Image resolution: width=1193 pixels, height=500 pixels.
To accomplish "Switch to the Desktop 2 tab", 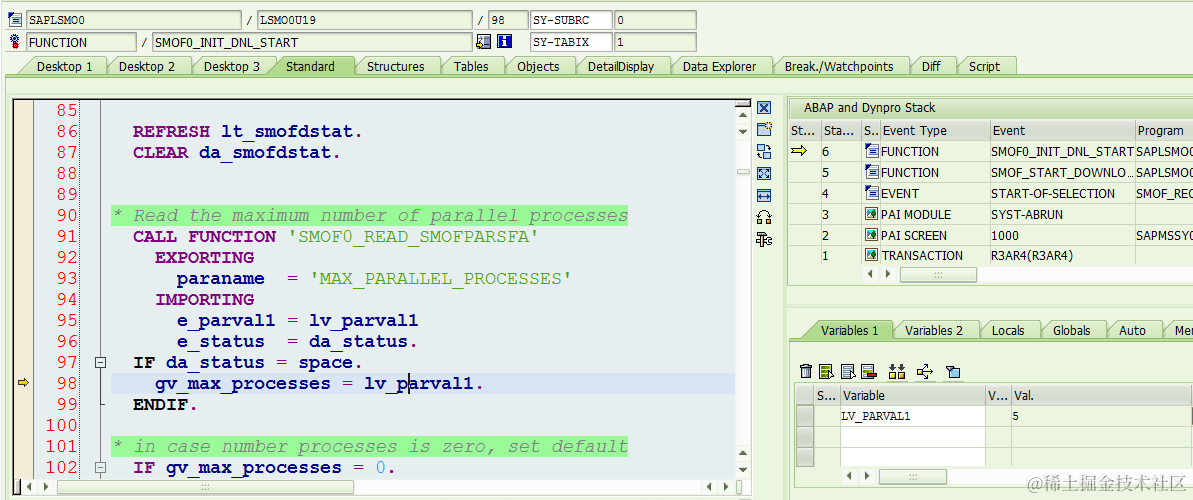I will click(147, 66).
